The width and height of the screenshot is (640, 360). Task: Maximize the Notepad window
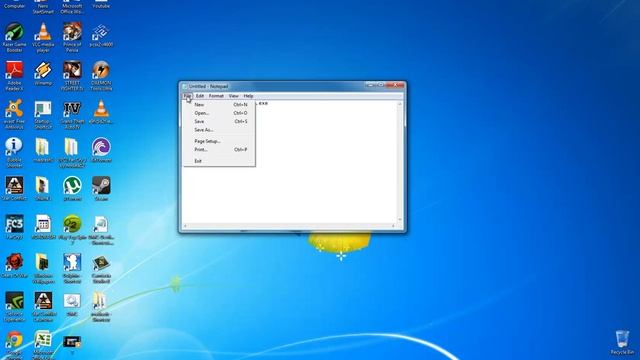[381, 85]
